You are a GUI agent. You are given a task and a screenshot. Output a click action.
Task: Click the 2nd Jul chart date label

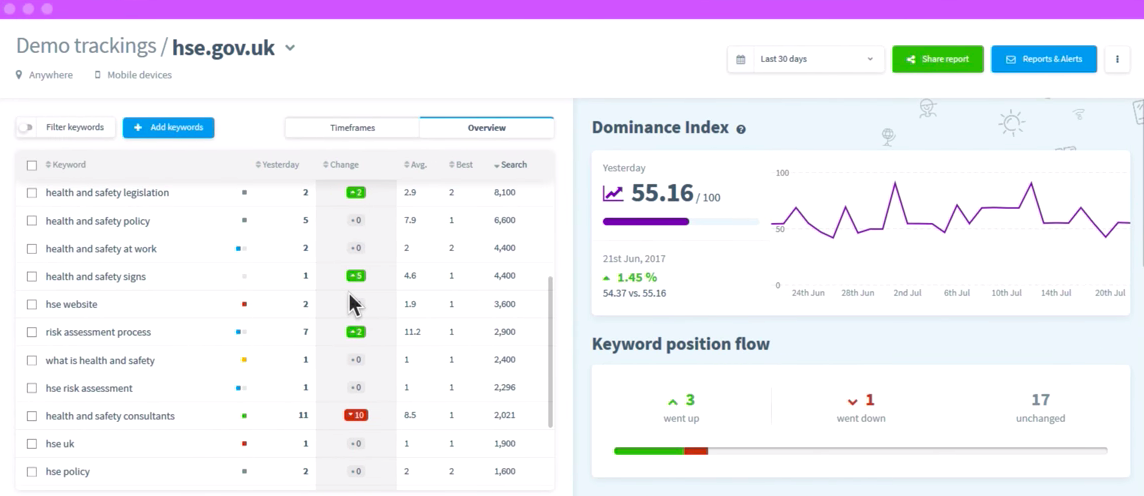[908, 292]
